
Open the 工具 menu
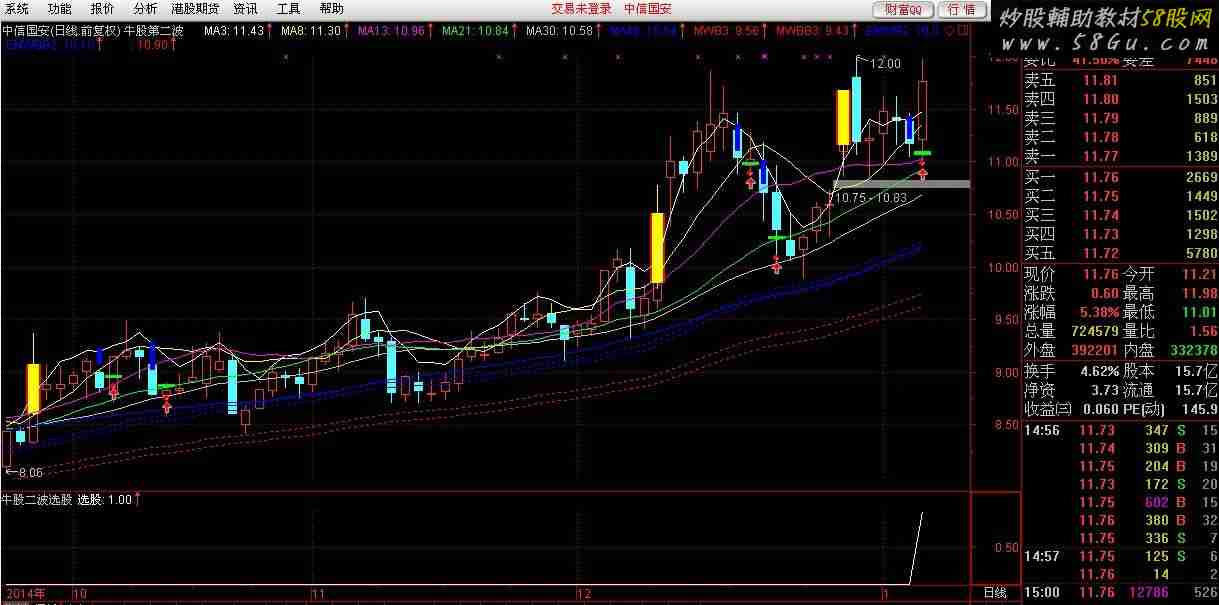pyautogui.click(x=289, y=8)
